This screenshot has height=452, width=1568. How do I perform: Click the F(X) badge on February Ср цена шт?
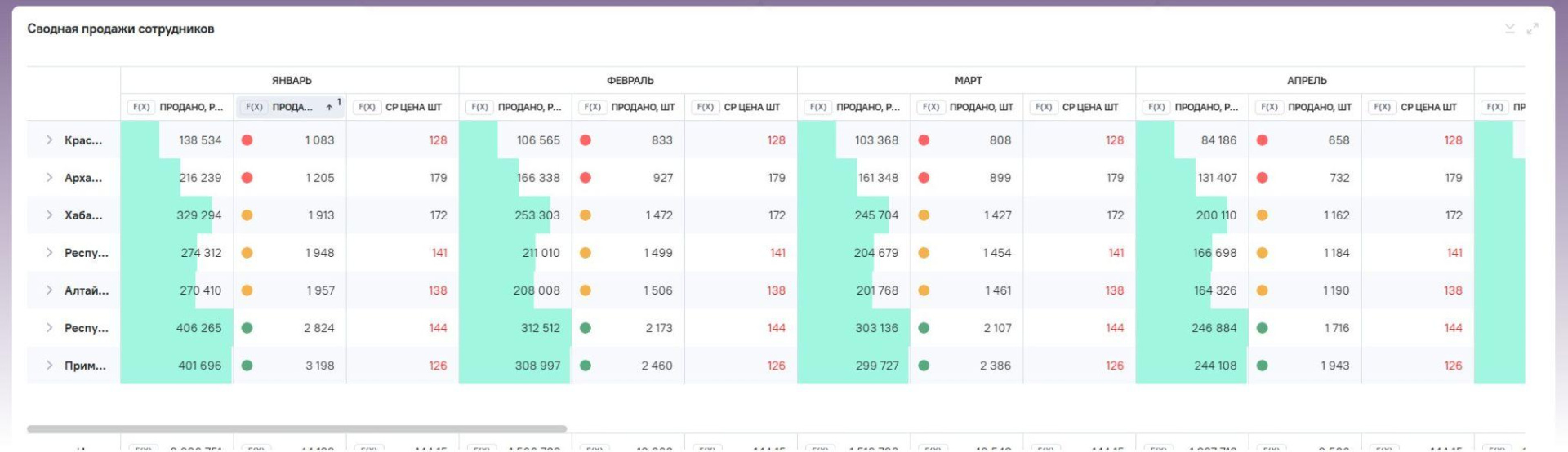coord(706,107)
